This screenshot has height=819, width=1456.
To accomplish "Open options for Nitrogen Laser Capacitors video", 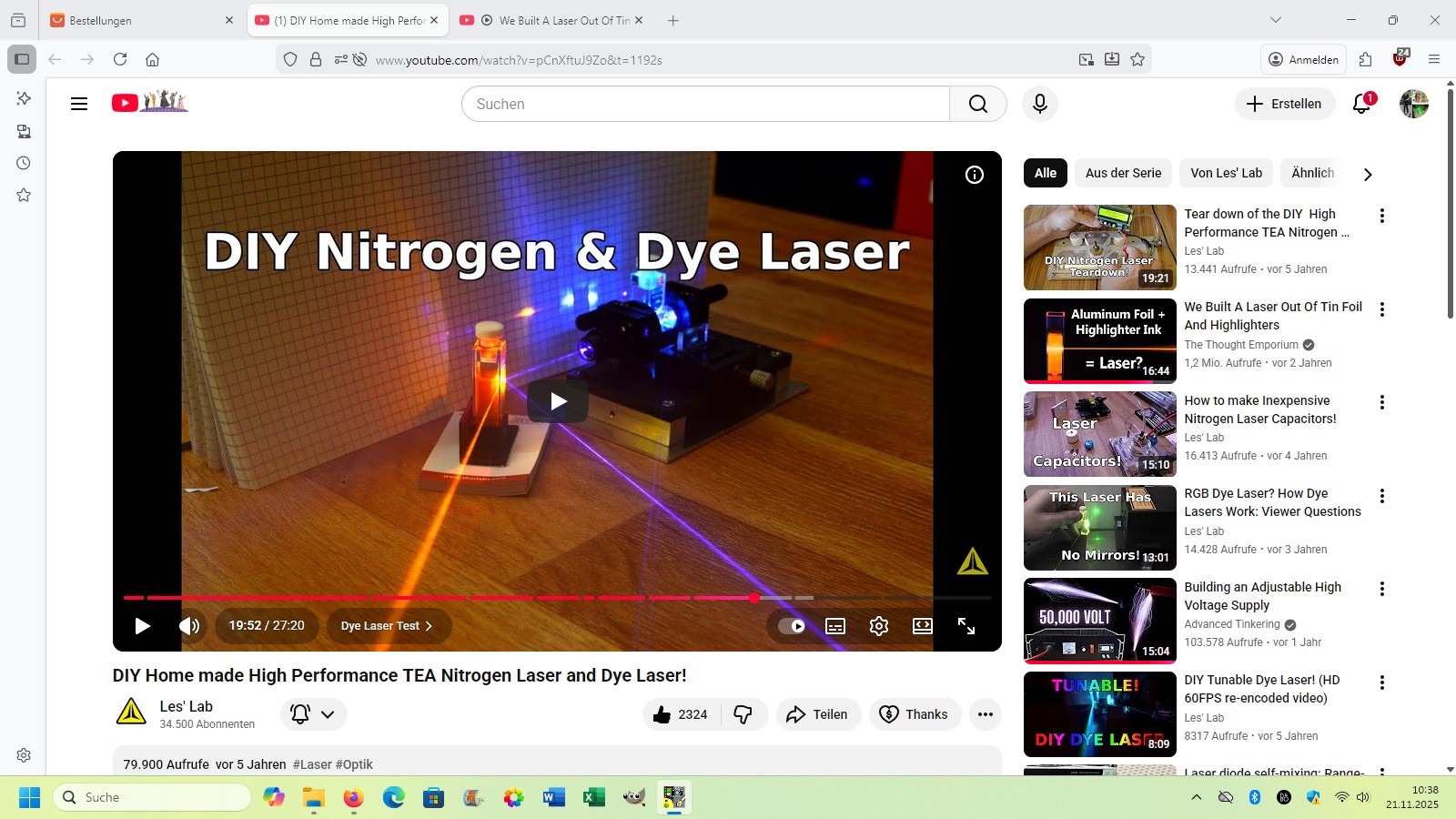I will [1381, 402].
